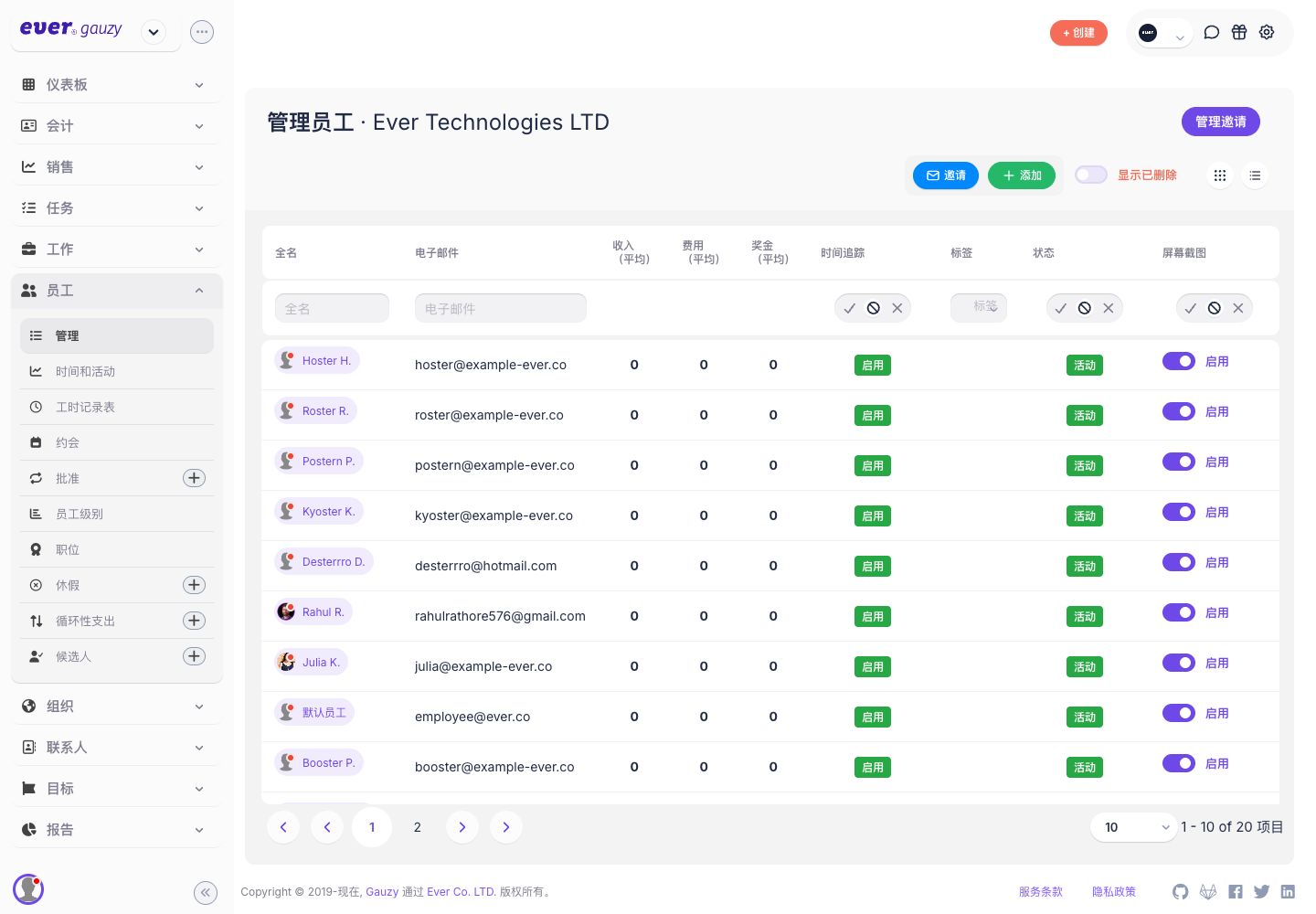This screenshot has width=1316, height=914.
Task: Toggle screenshot switch for Postern P.
Action: click(1179, 462)
